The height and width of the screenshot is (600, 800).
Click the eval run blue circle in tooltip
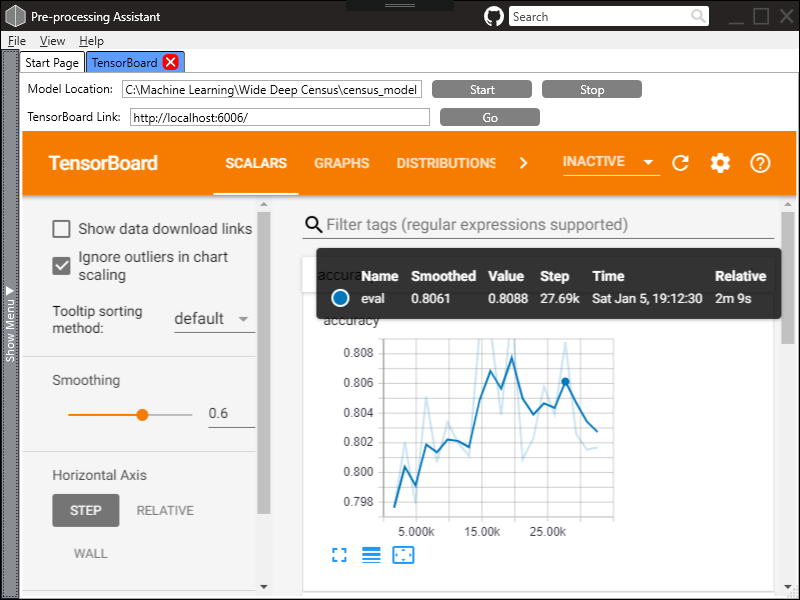tap(340, 298)
